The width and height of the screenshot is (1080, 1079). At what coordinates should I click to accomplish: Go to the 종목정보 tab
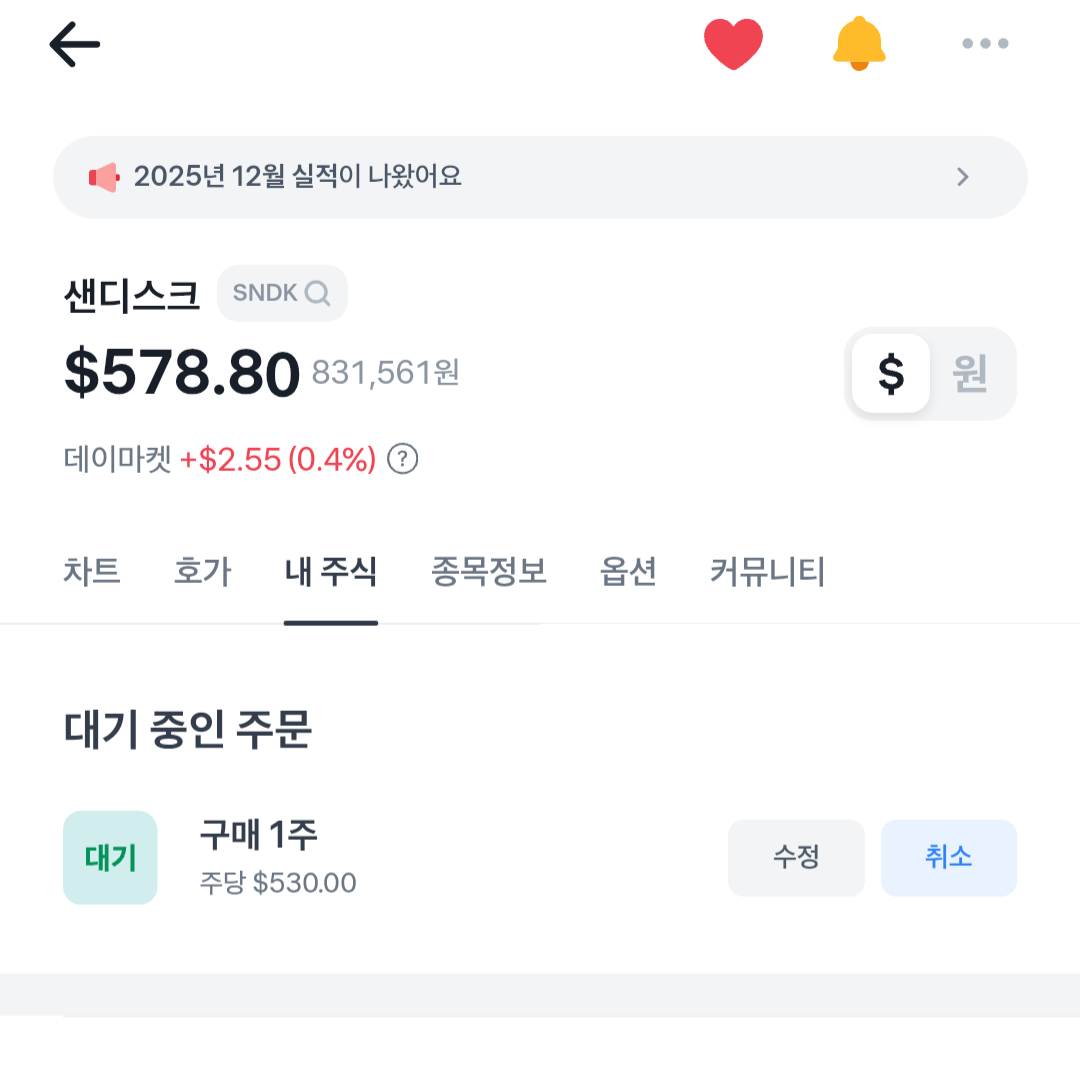click(489, 573)
